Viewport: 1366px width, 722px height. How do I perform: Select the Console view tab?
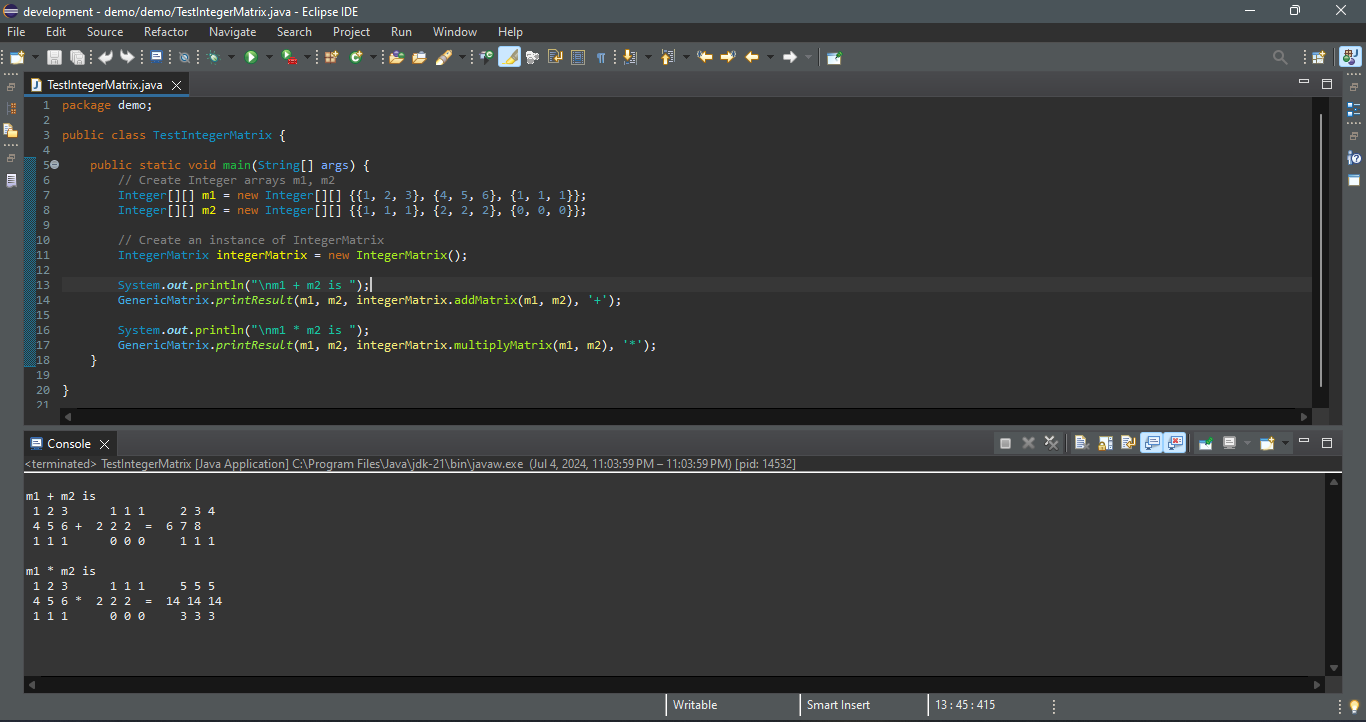[68, 443]
